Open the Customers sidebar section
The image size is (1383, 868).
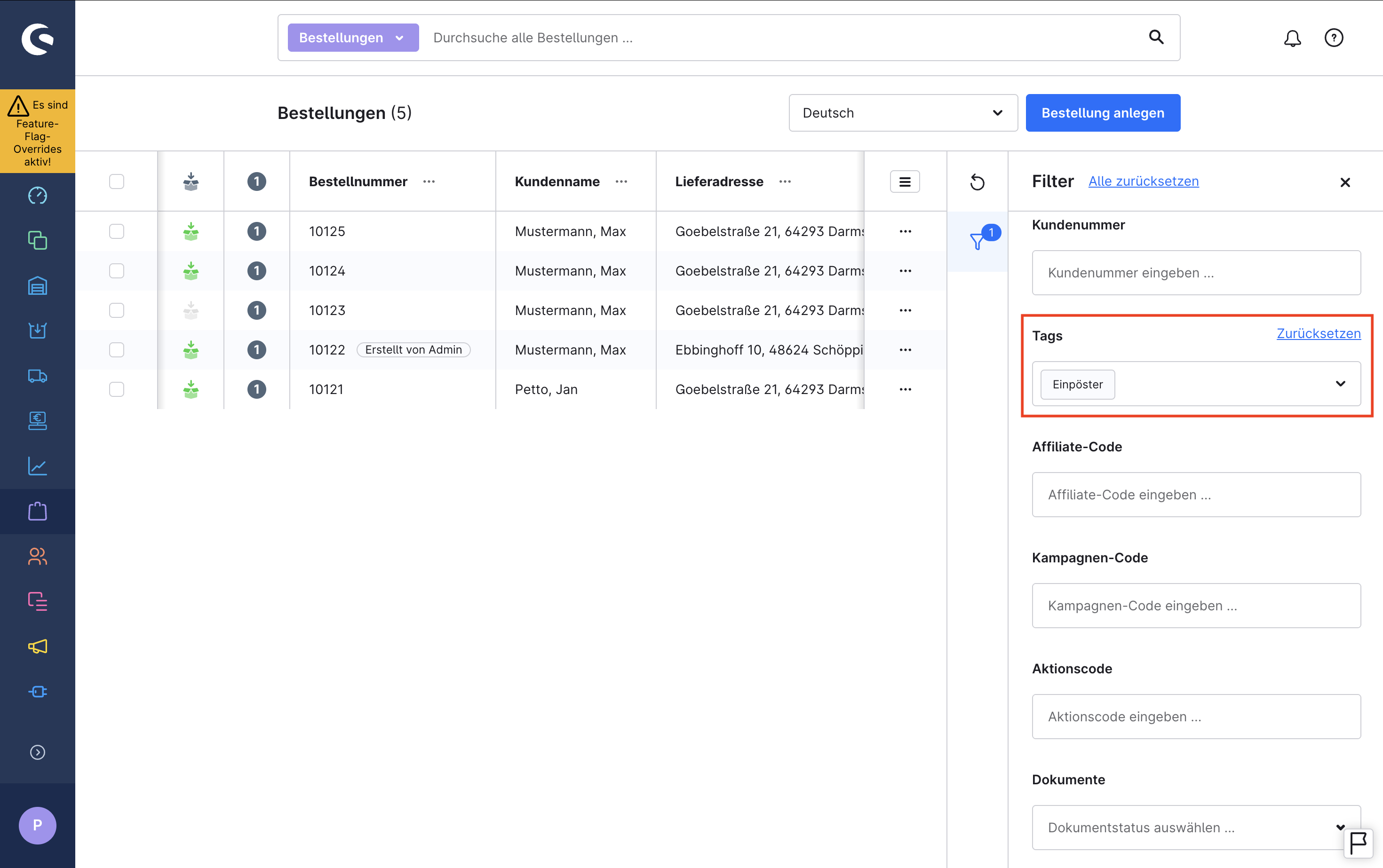37,556
